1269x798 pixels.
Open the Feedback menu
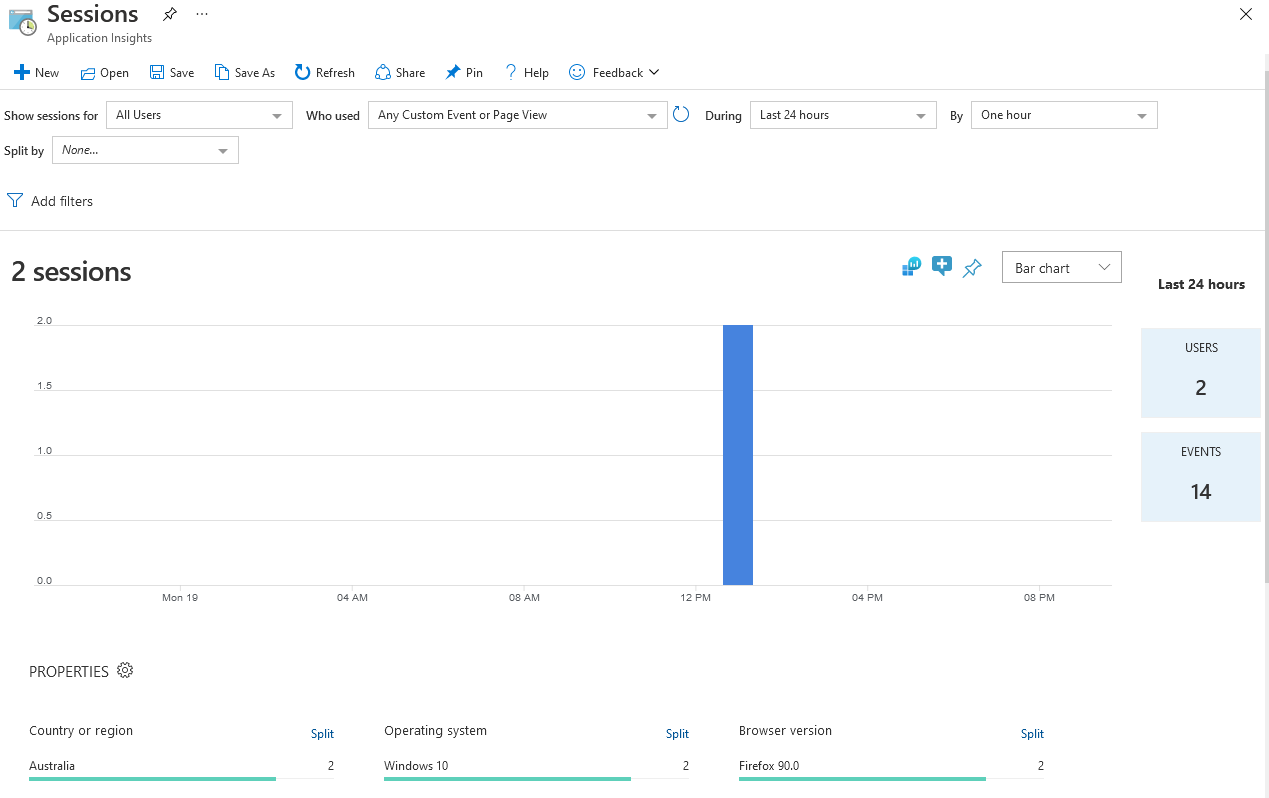click(x=613, y=72)
